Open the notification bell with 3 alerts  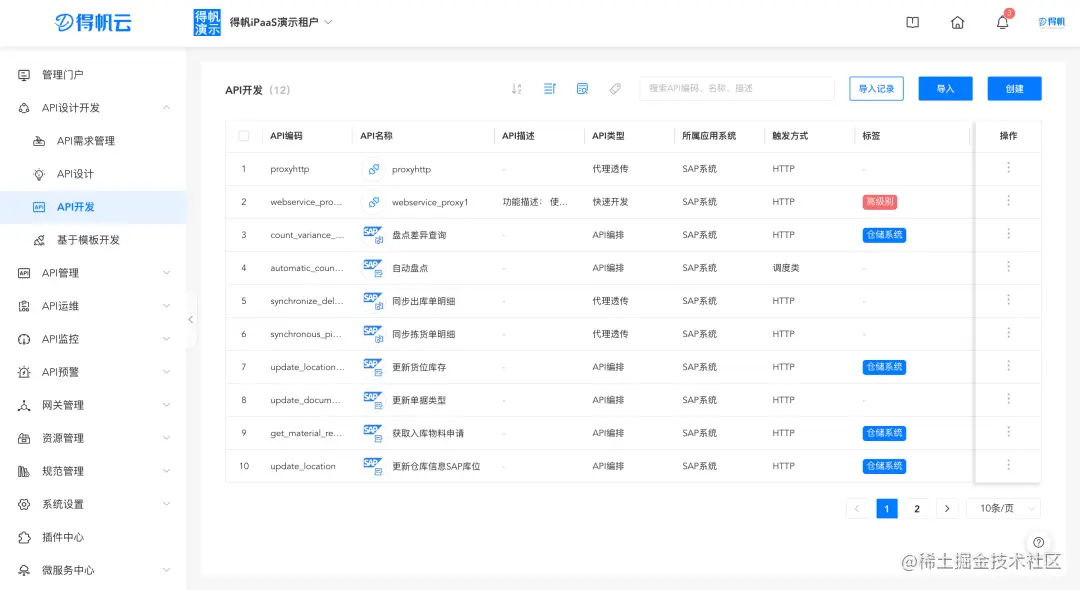coord(1002,21)
